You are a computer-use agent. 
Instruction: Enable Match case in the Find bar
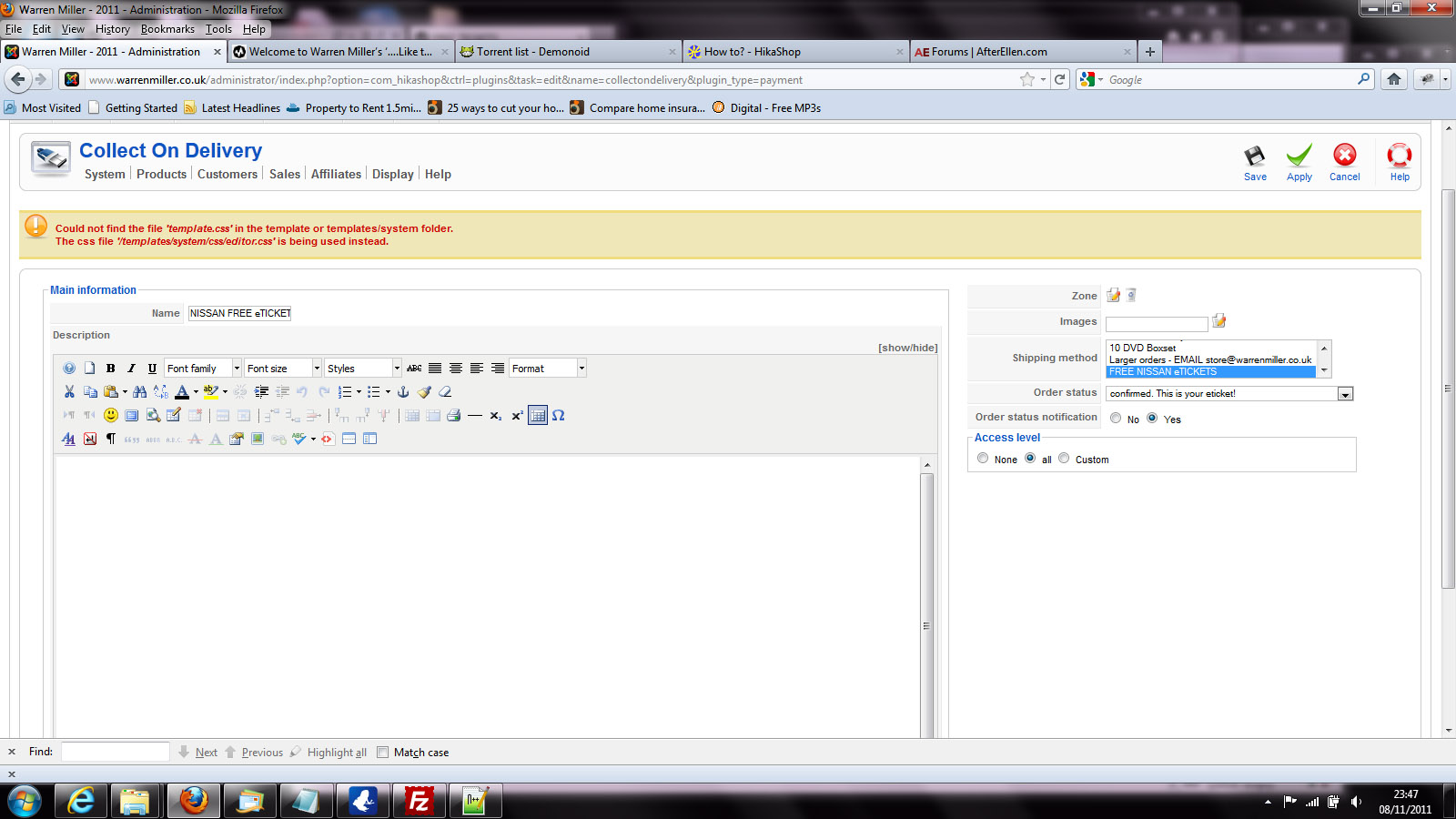tap(383, 753)
